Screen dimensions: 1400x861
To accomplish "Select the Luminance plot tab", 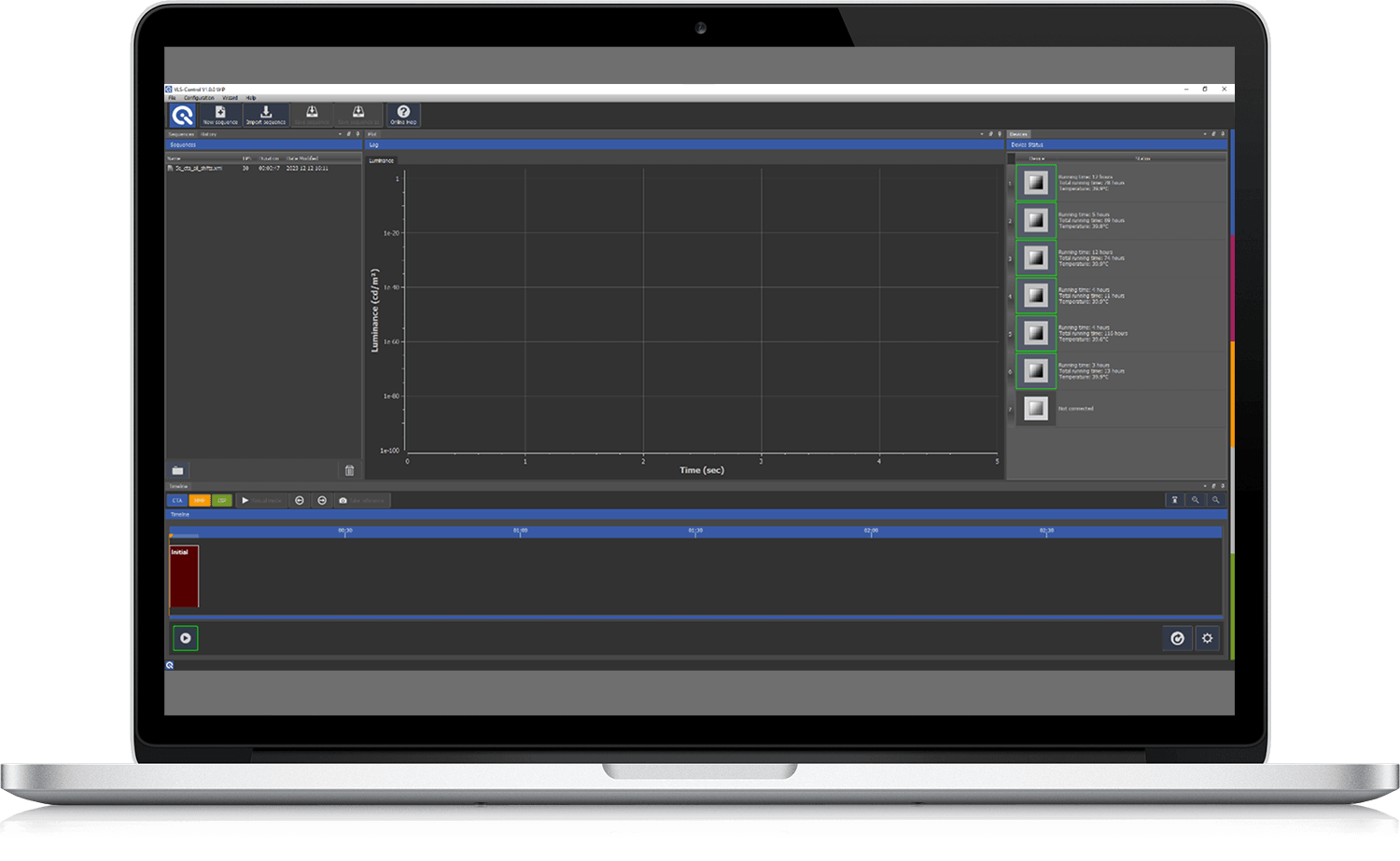I will click(382, 160).
